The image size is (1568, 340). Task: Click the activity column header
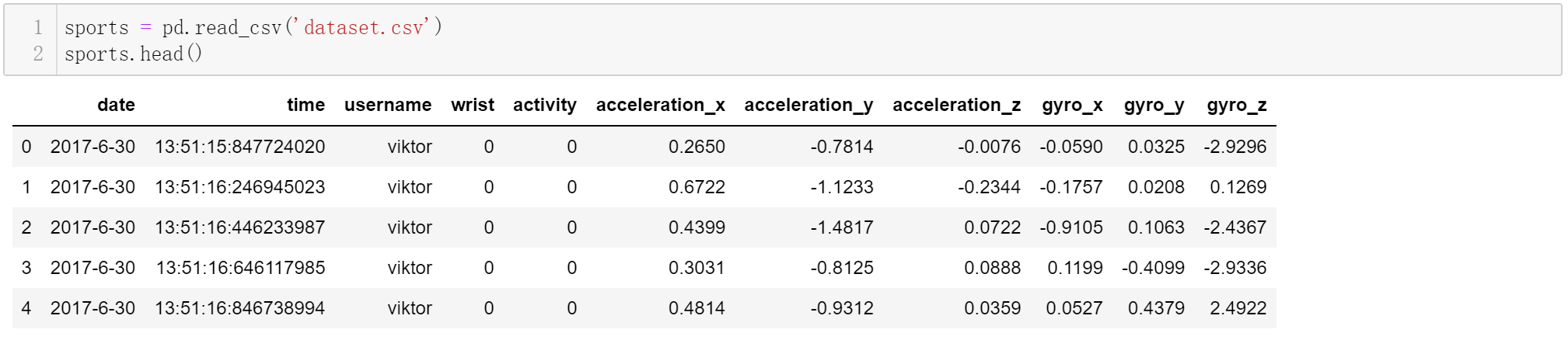545,105
